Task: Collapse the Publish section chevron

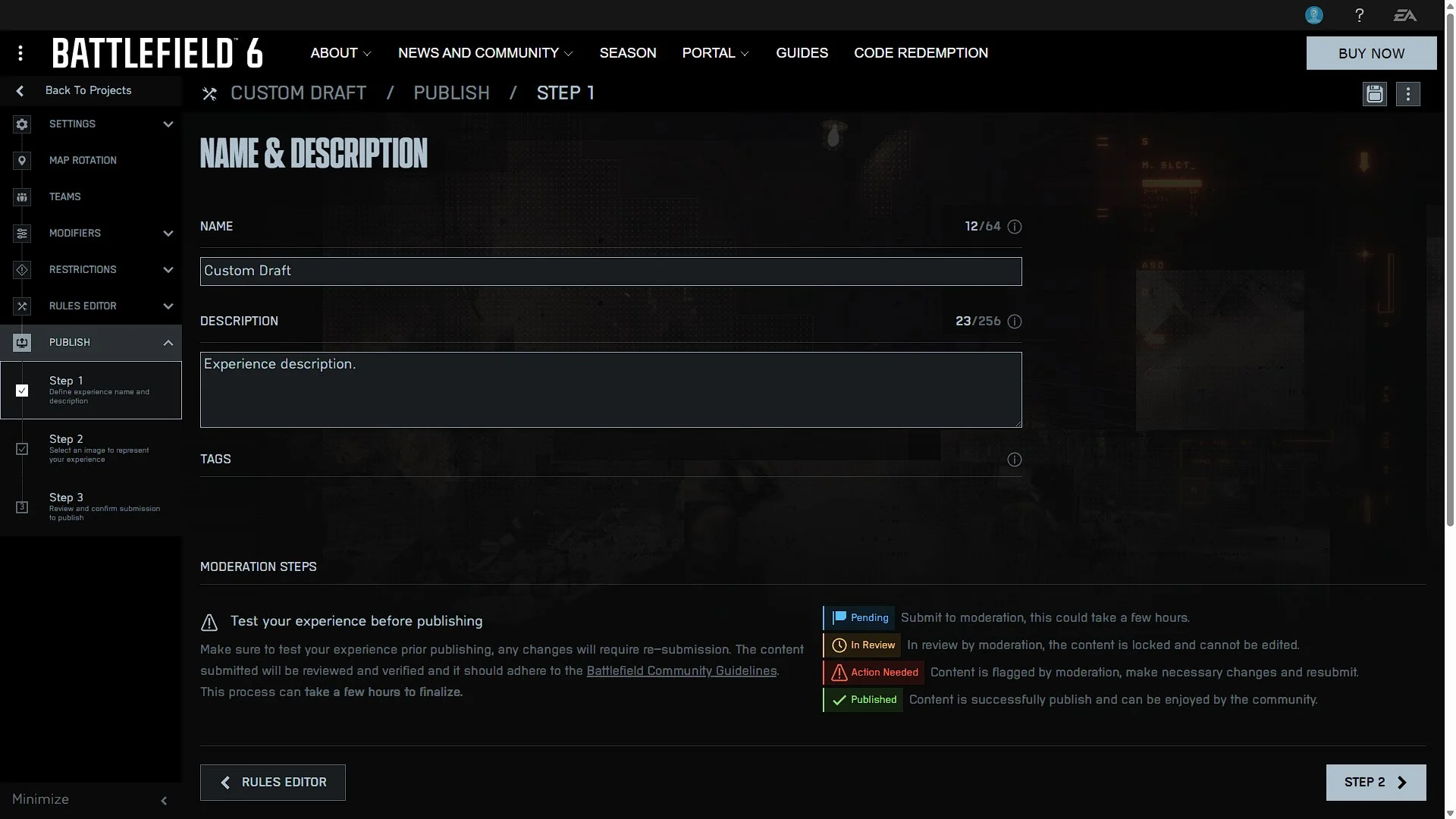Action: (x=168, y=343)
